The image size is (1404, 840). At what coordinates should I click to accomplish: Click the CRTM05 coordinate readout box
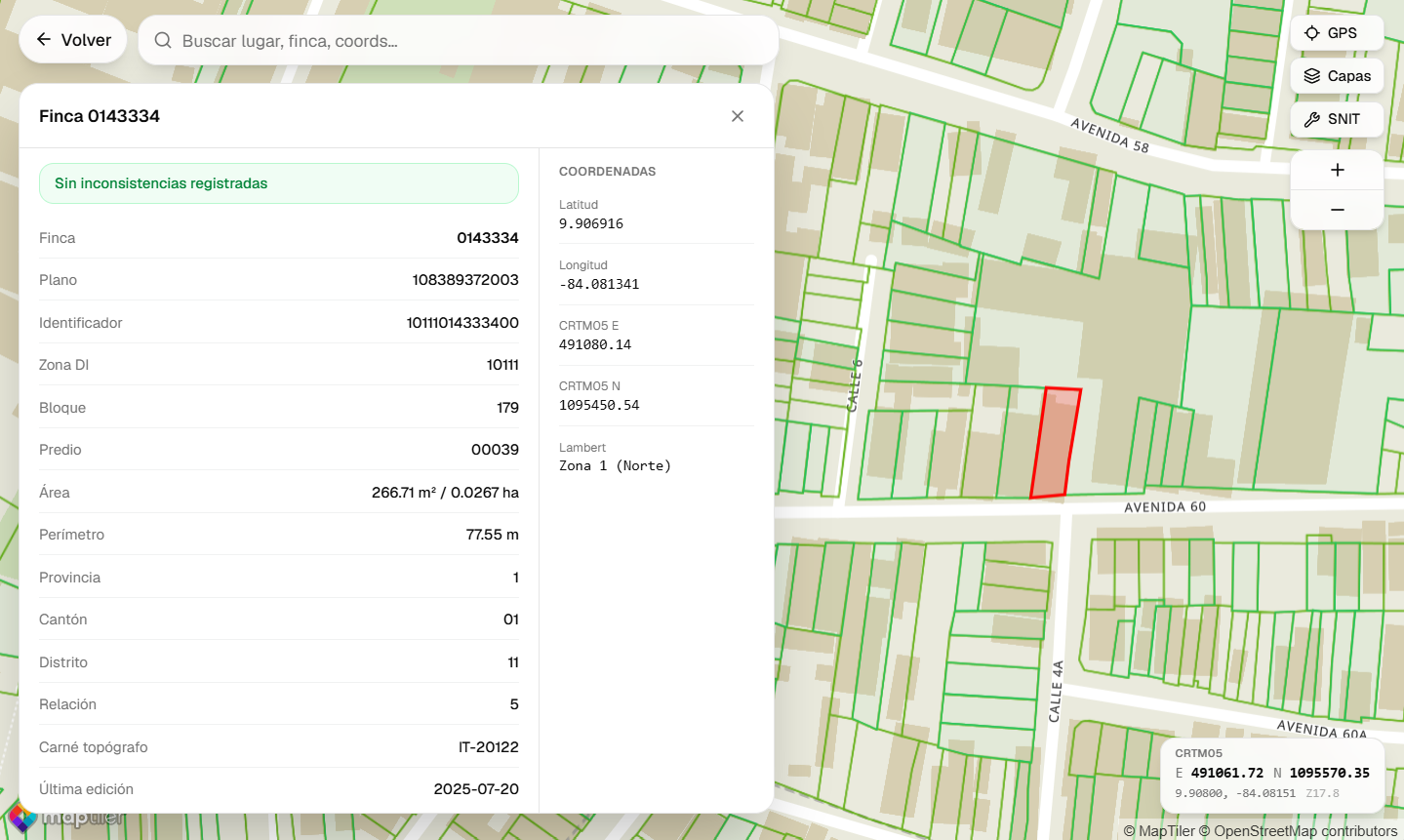click(x=1271, y=776)
